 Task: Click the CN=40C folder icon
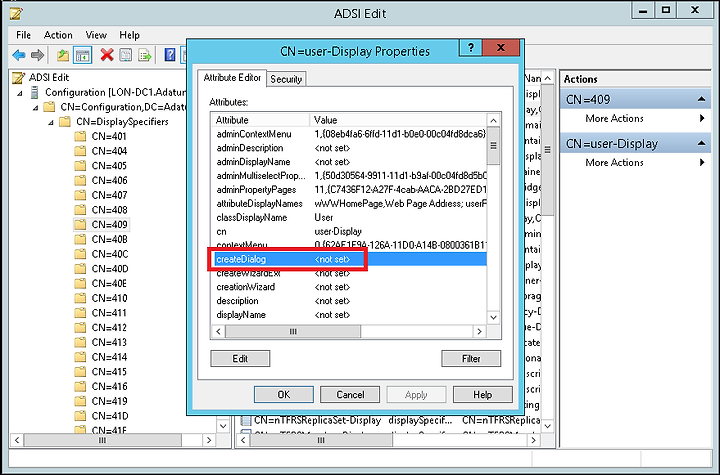coord(80,254)
